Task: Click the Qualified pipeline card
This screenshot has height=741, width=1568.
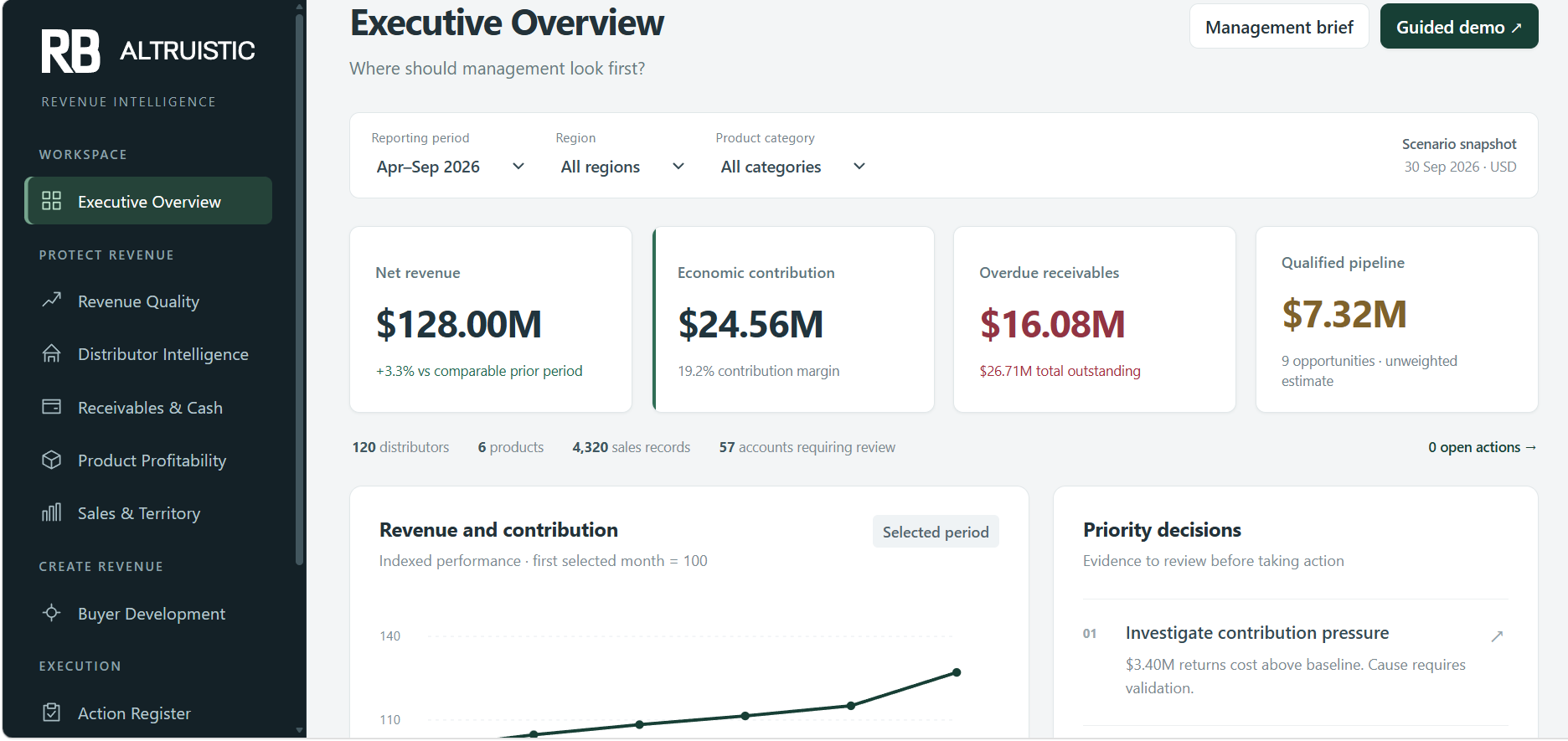Action: coord(1397,319)
